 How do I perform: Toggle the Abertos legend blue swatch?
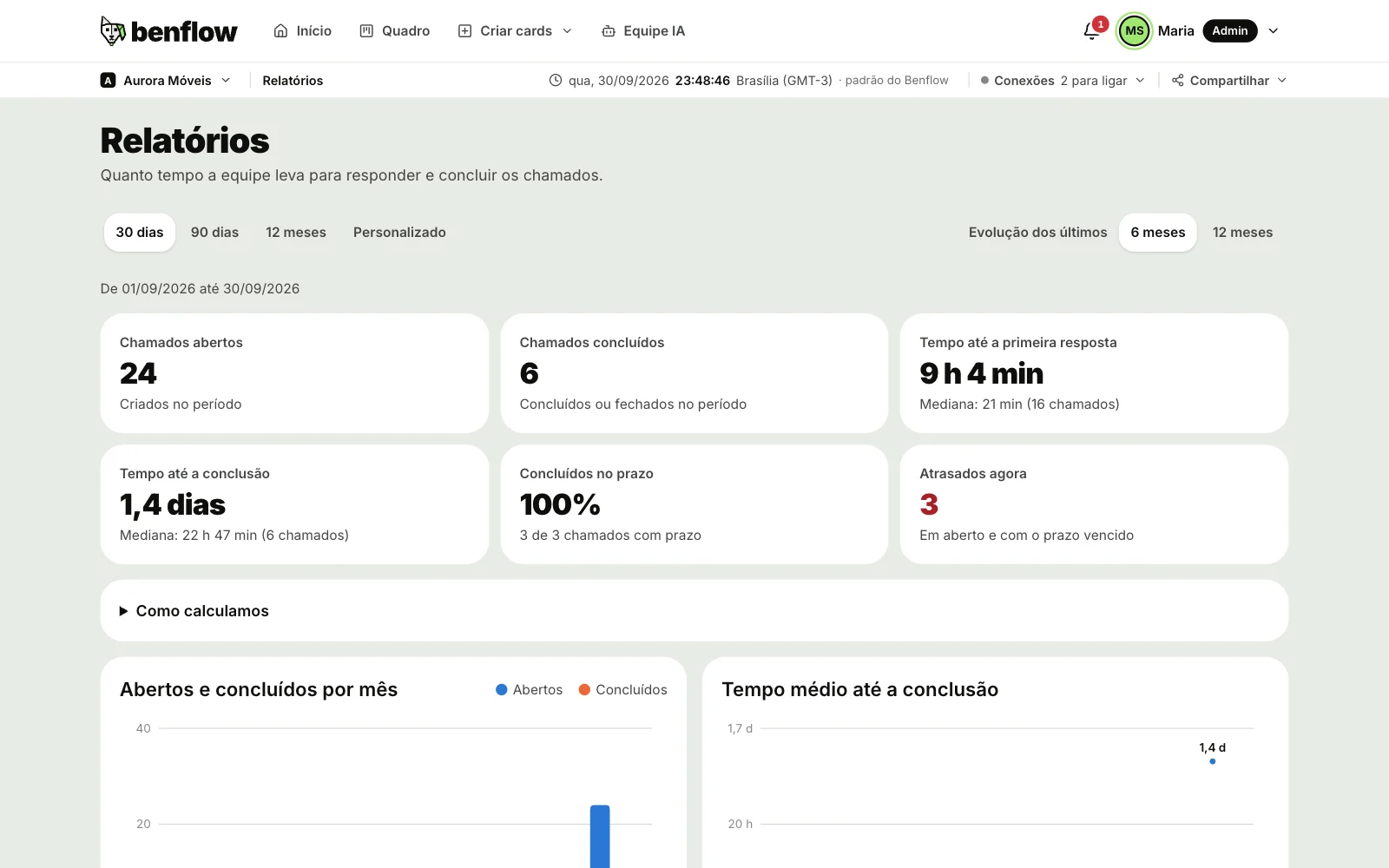pyautogui.click(x=501, y=690)
